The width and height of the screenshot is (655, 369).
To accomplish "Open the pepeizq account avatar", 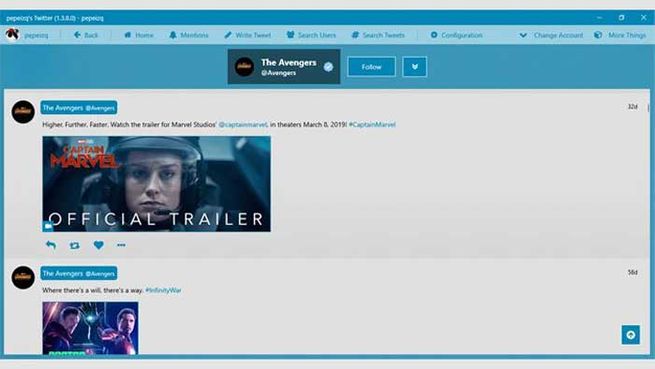I will [12, 34].
